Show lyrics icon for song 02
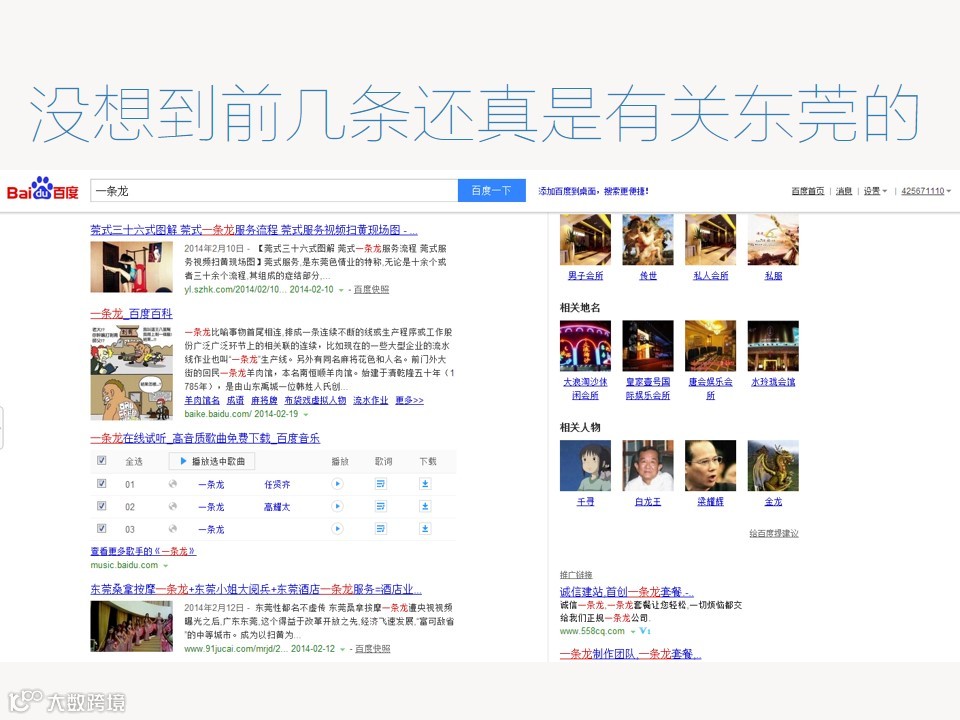960x720 pixels. (x=381, y=506)
